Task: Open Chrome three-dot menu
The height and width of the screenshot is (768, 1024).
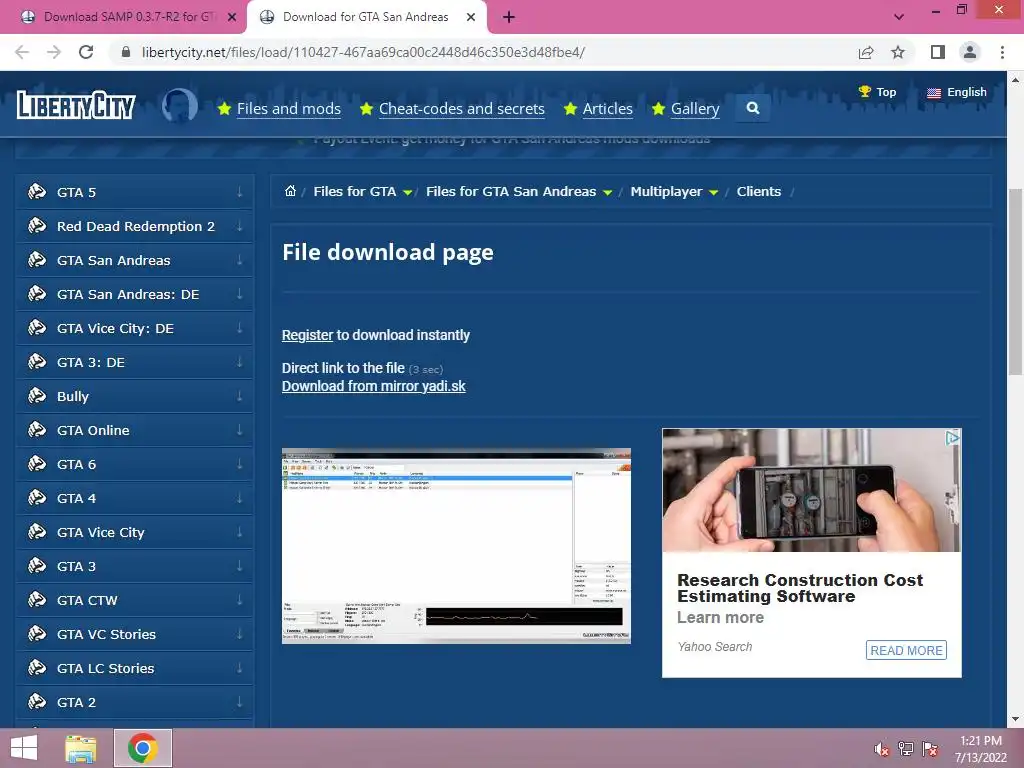Action: pyautogui.click(x=1002, y=52)
